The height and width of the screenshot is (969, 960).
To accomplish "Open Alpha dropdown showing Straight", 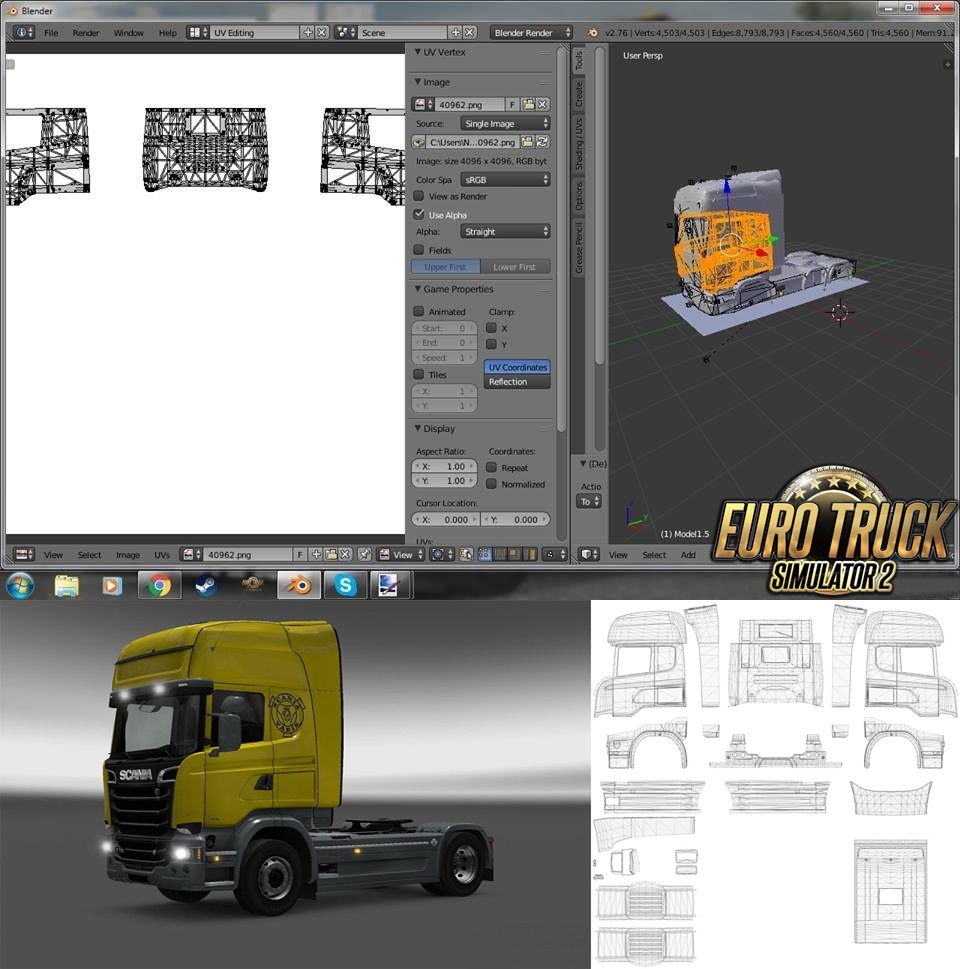I will [x=505, y=231].
